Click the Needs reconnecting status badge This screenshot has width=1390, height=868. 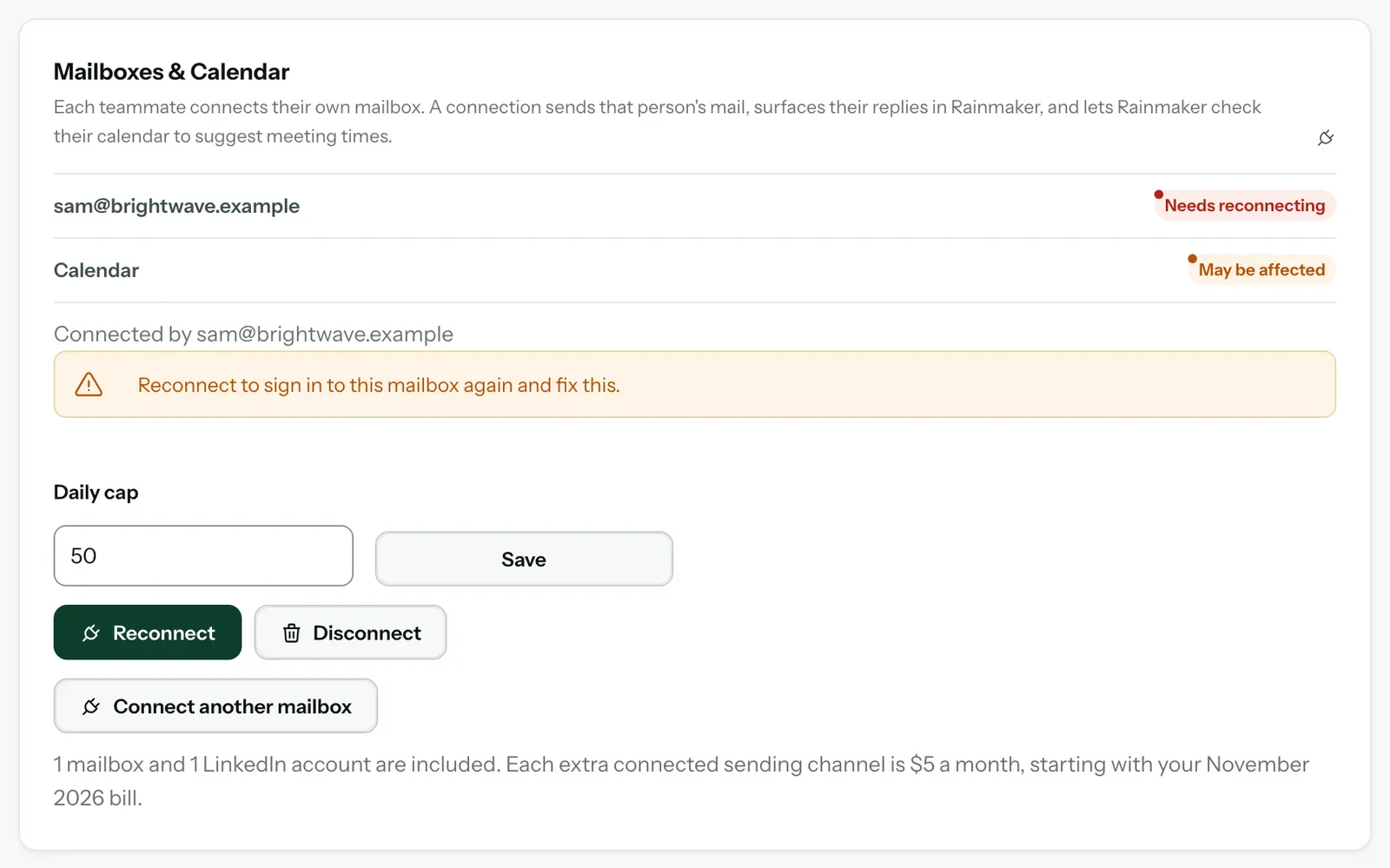1245,206
